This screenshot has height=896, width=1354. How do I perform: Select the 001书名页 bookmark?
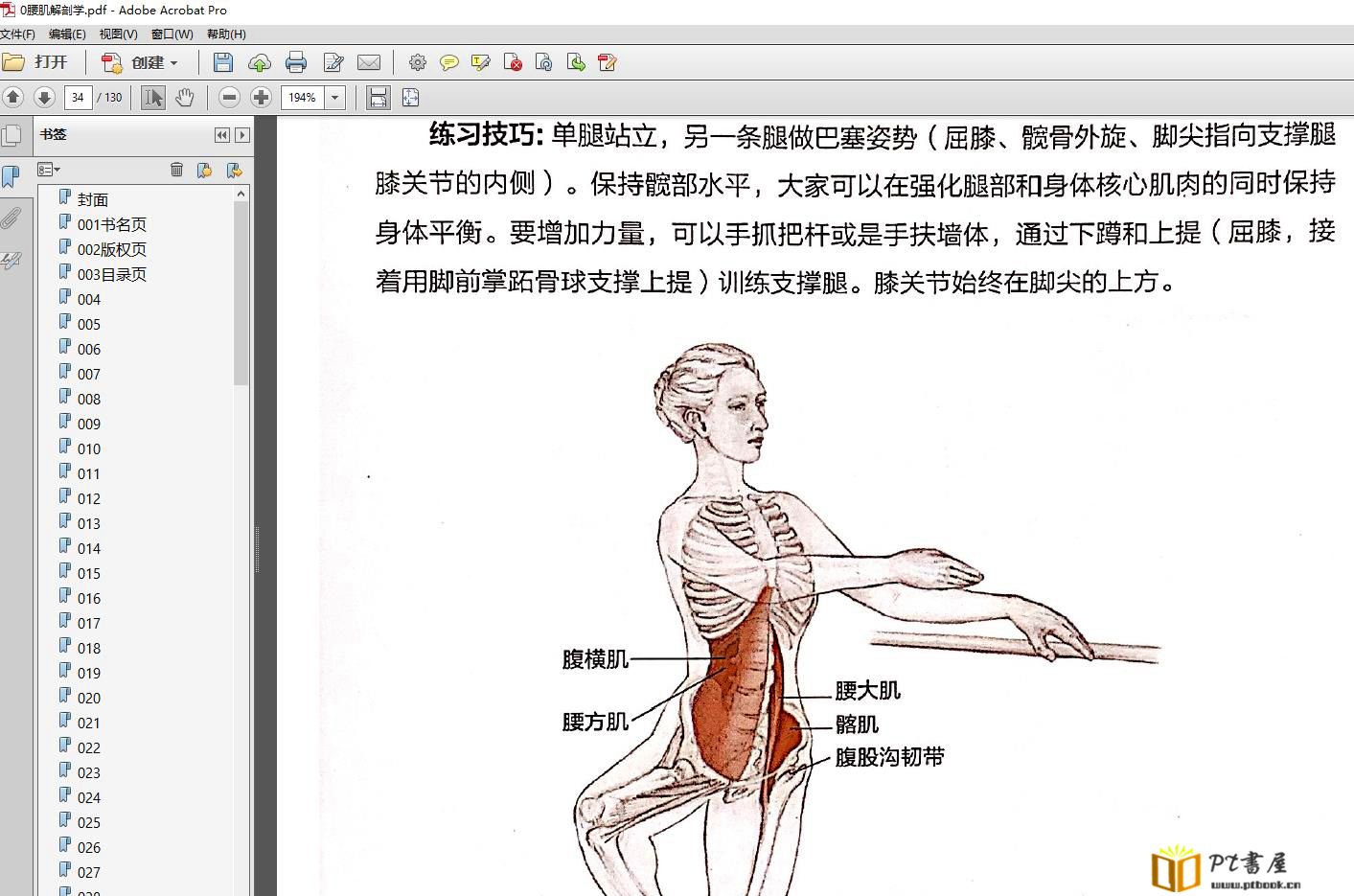click(112, 224)
